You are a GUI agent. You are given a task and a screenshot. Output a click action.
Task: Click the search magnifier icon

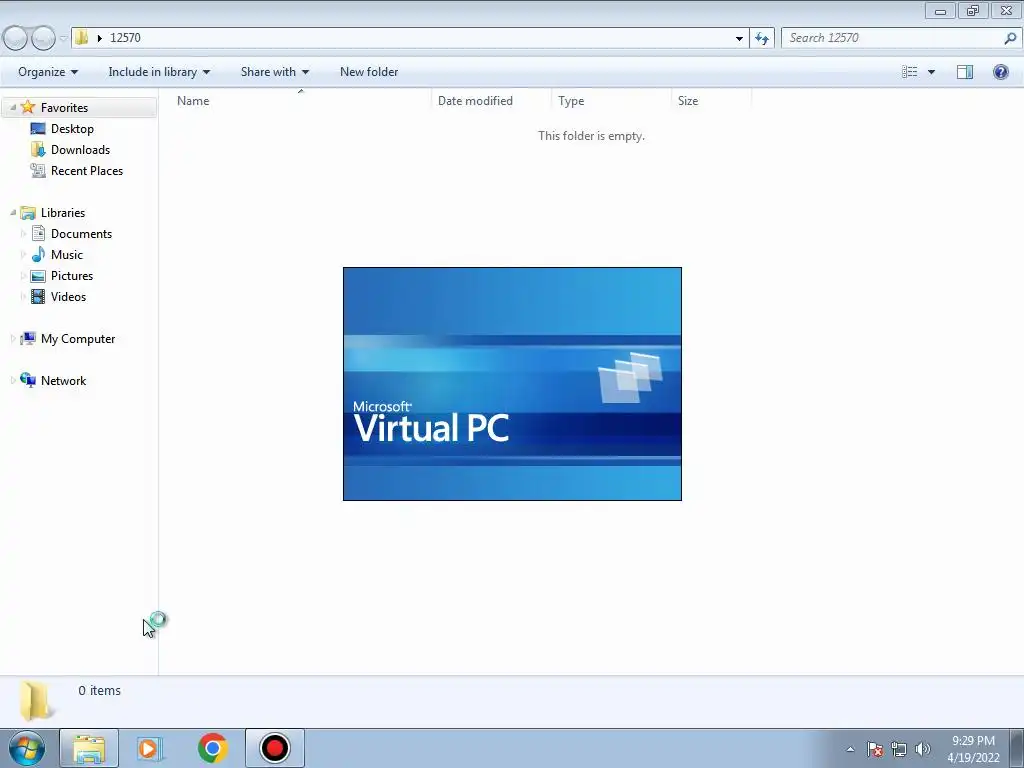pos(1010,38)
